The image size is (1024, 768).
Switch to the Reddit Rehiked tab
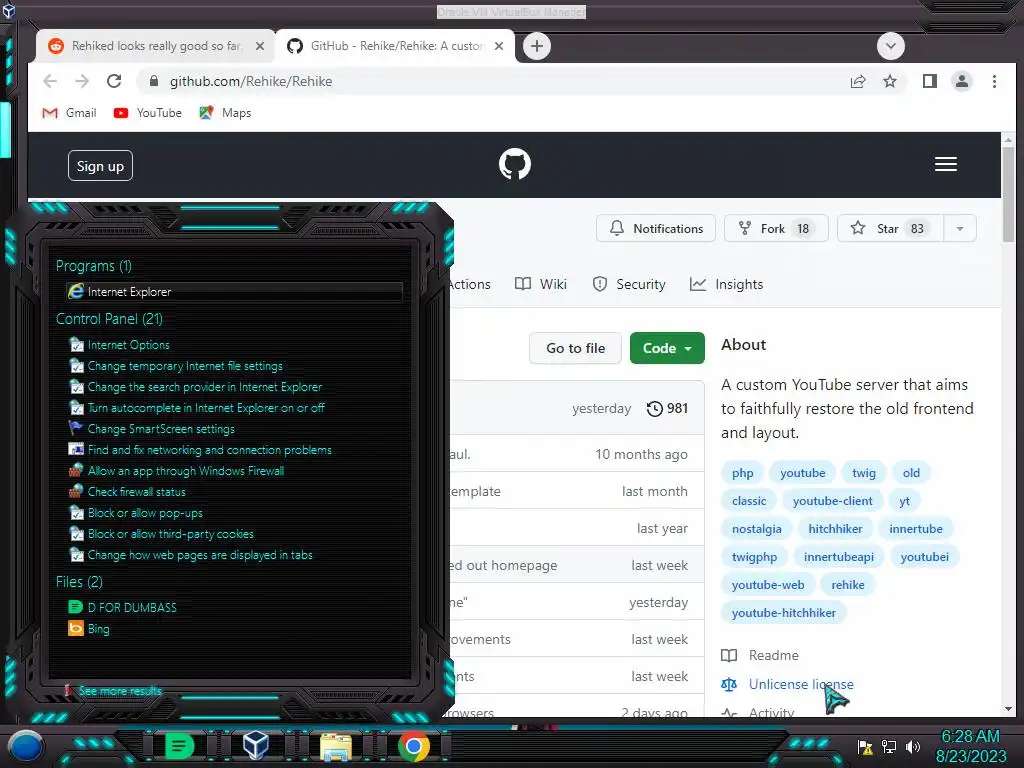(x=155, y=46)
